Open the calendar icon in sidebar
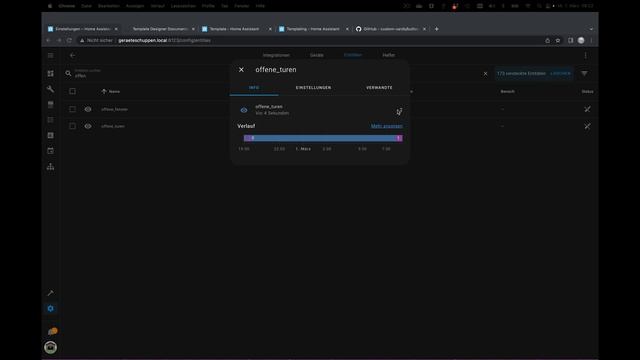The width and height of the screenshot is (640, 360). pos(51,151)
